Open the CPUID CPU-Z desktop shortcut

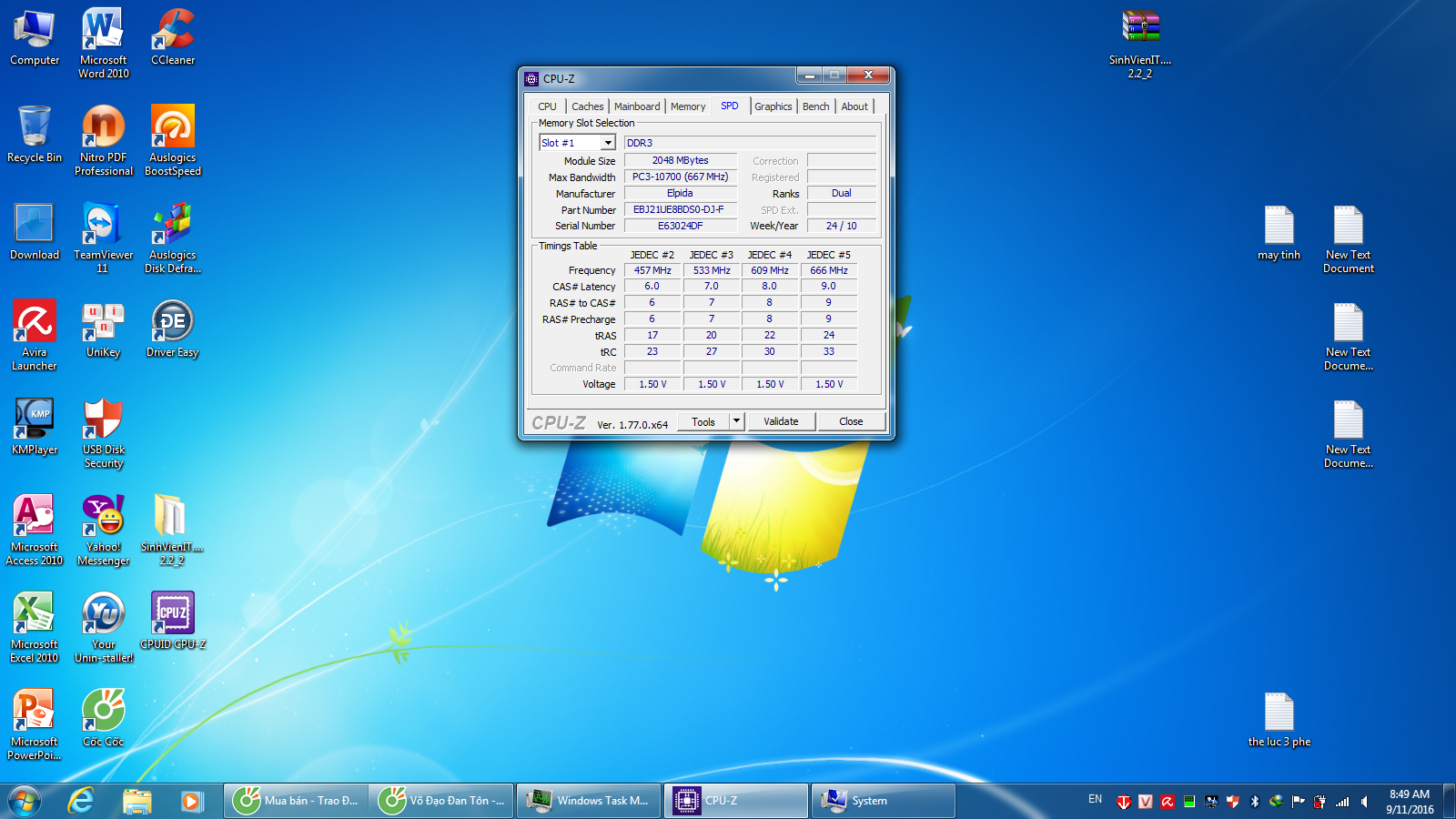(x=172, y=614)
